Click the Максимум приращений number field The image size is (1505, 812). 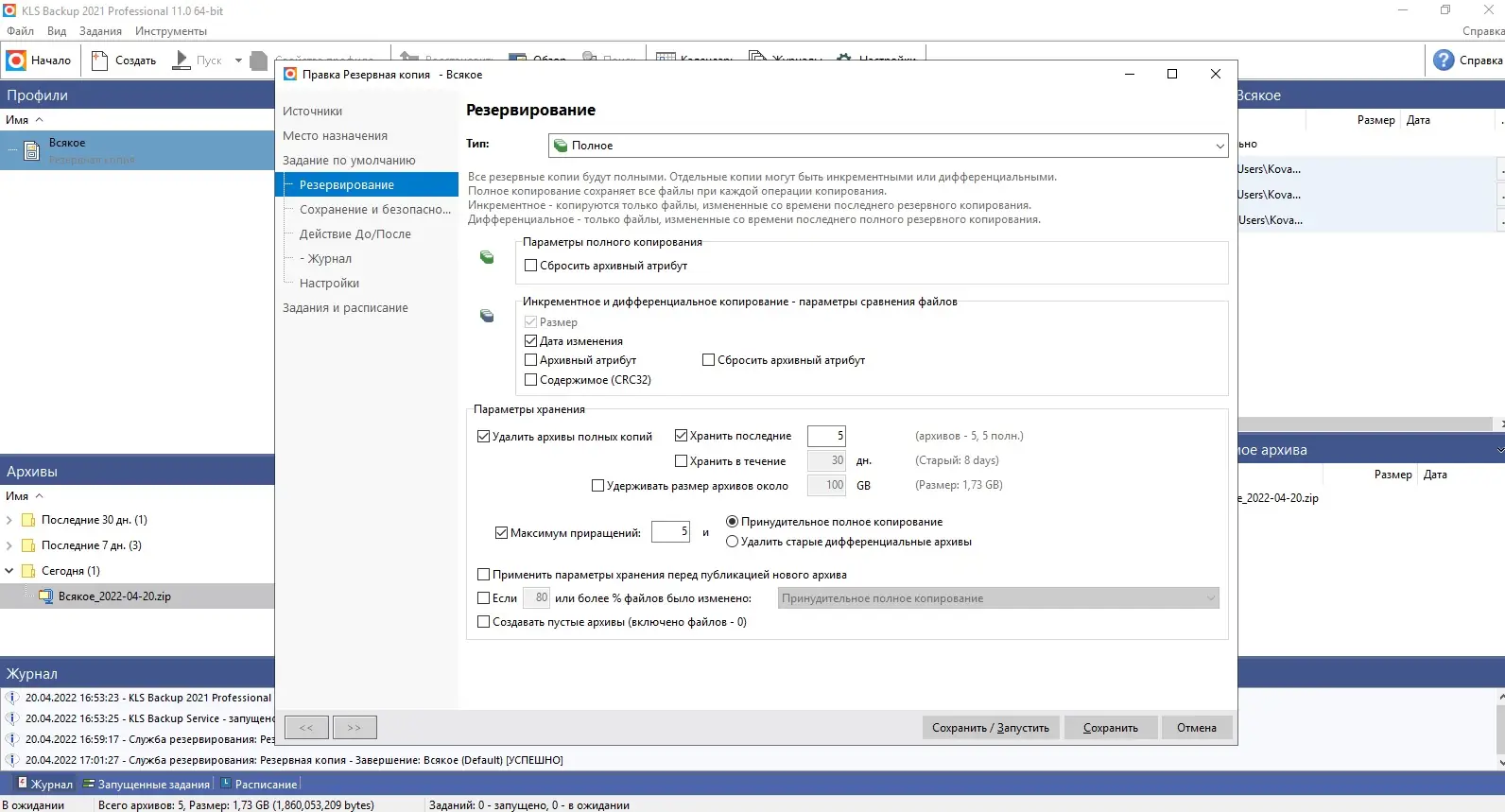click(671, 532)
